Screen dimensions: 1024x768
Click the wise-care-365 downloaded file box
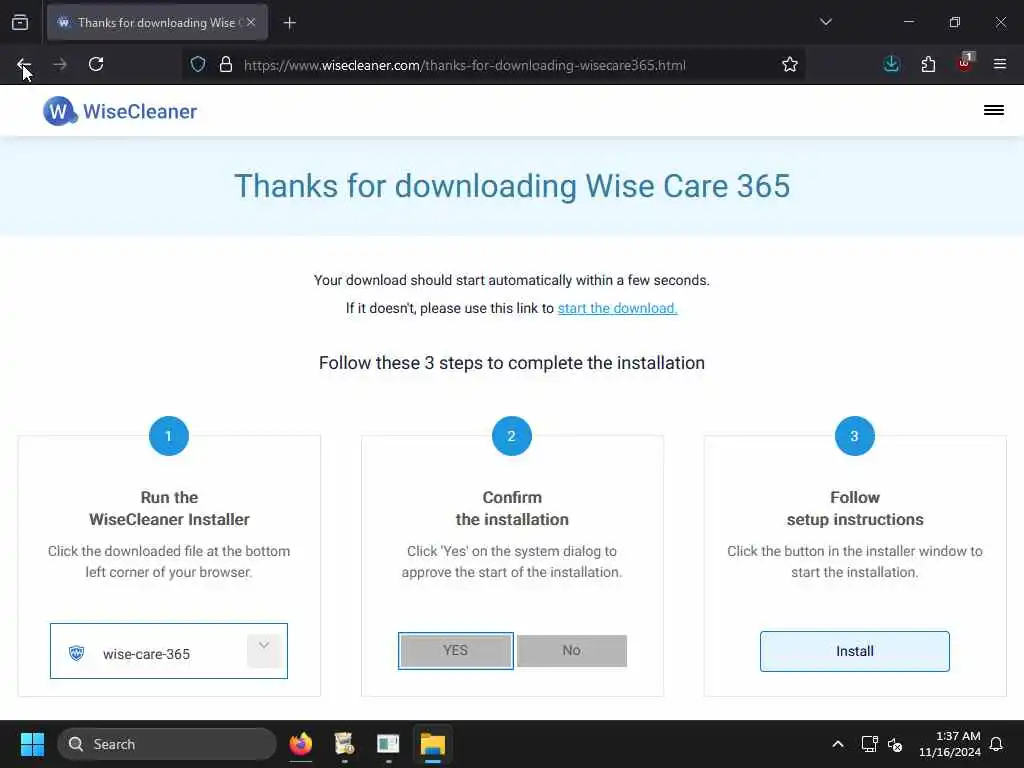tap(168, 651)
